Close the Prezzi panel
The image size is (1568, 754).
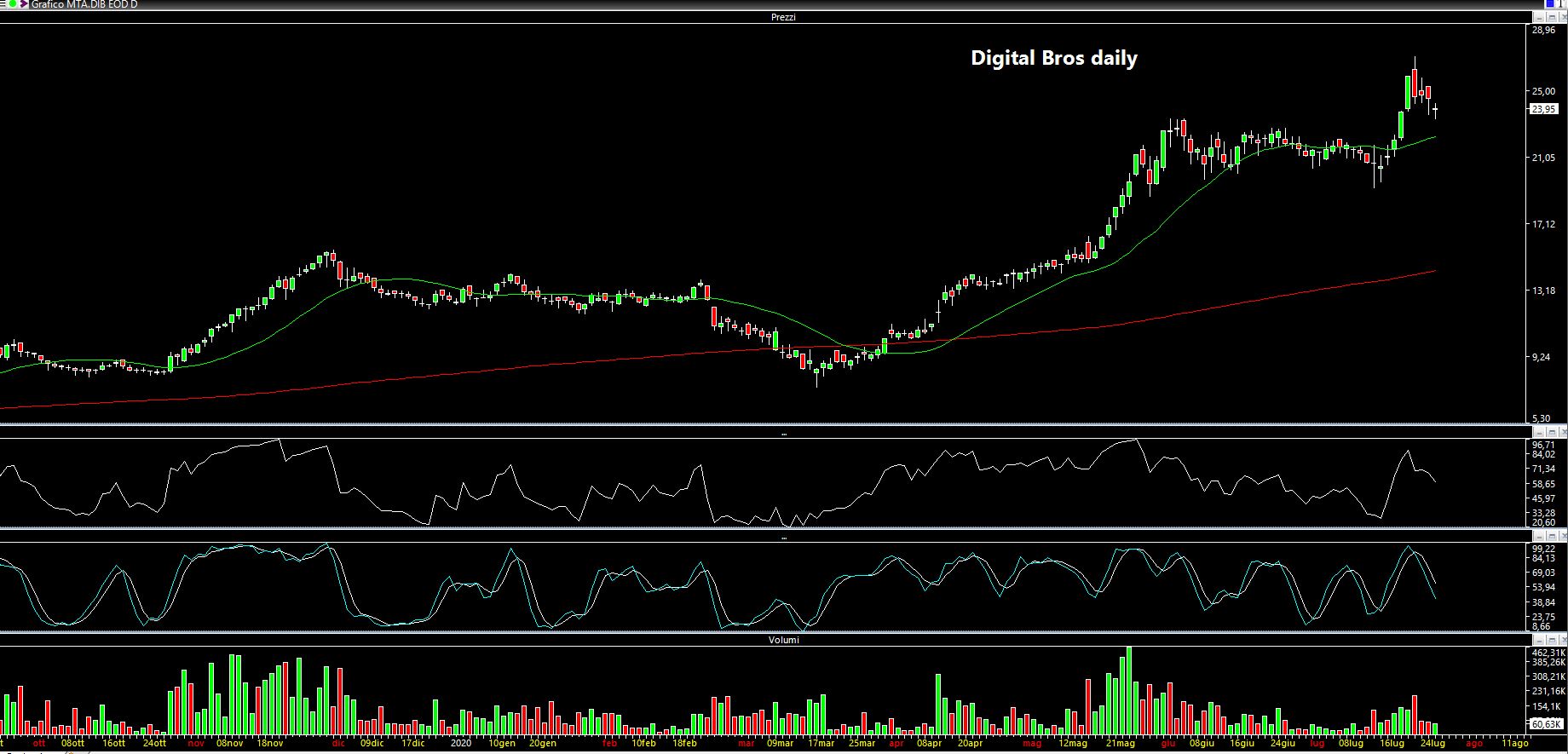point(1563,17)
